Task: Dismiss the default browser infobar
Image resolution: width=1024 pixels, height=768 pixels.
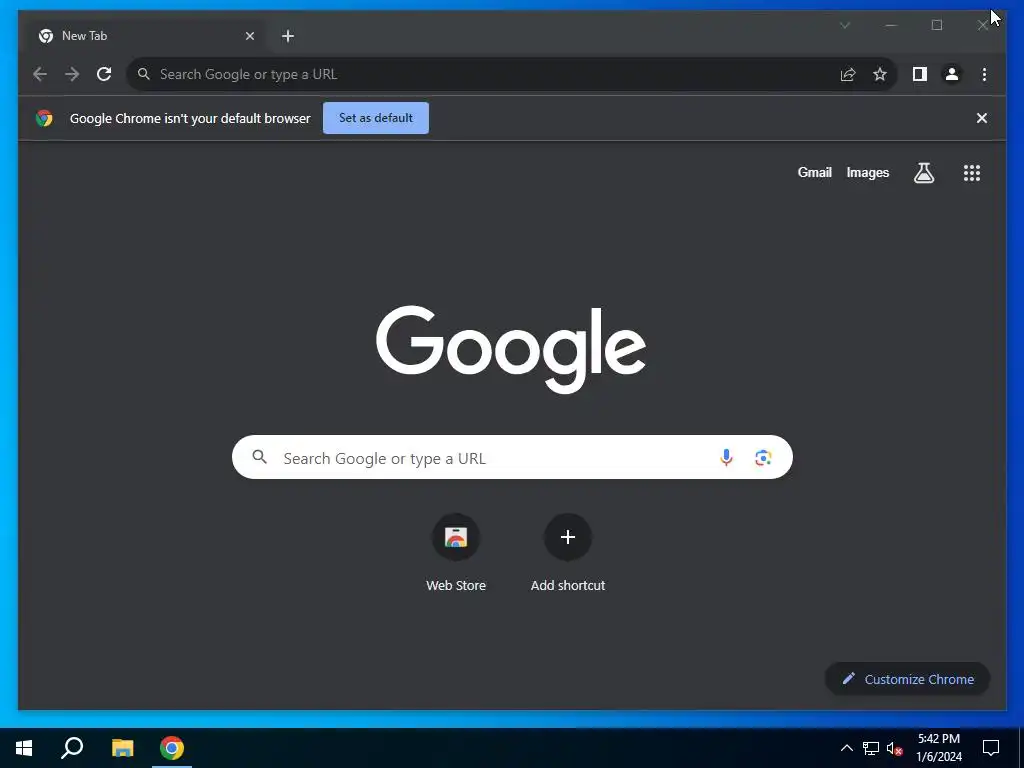Action: coord(982,118)
